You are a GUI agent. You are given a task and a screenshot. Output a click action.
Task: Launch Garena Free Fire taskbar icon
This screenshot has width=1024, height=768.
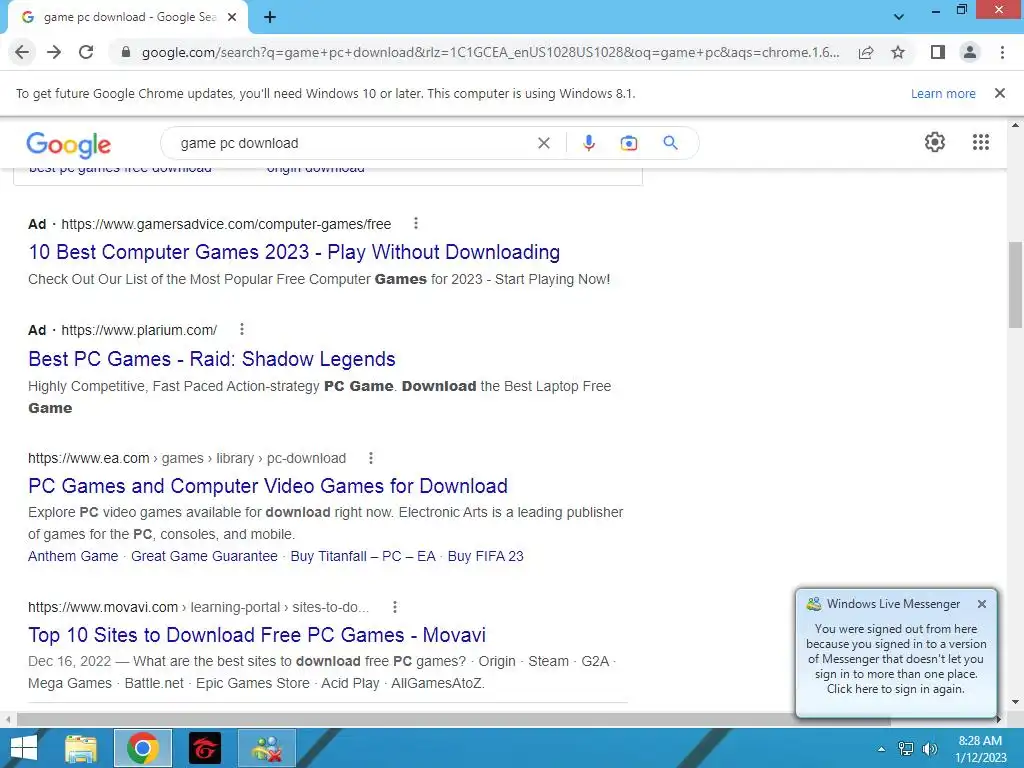tap(205, 748)
